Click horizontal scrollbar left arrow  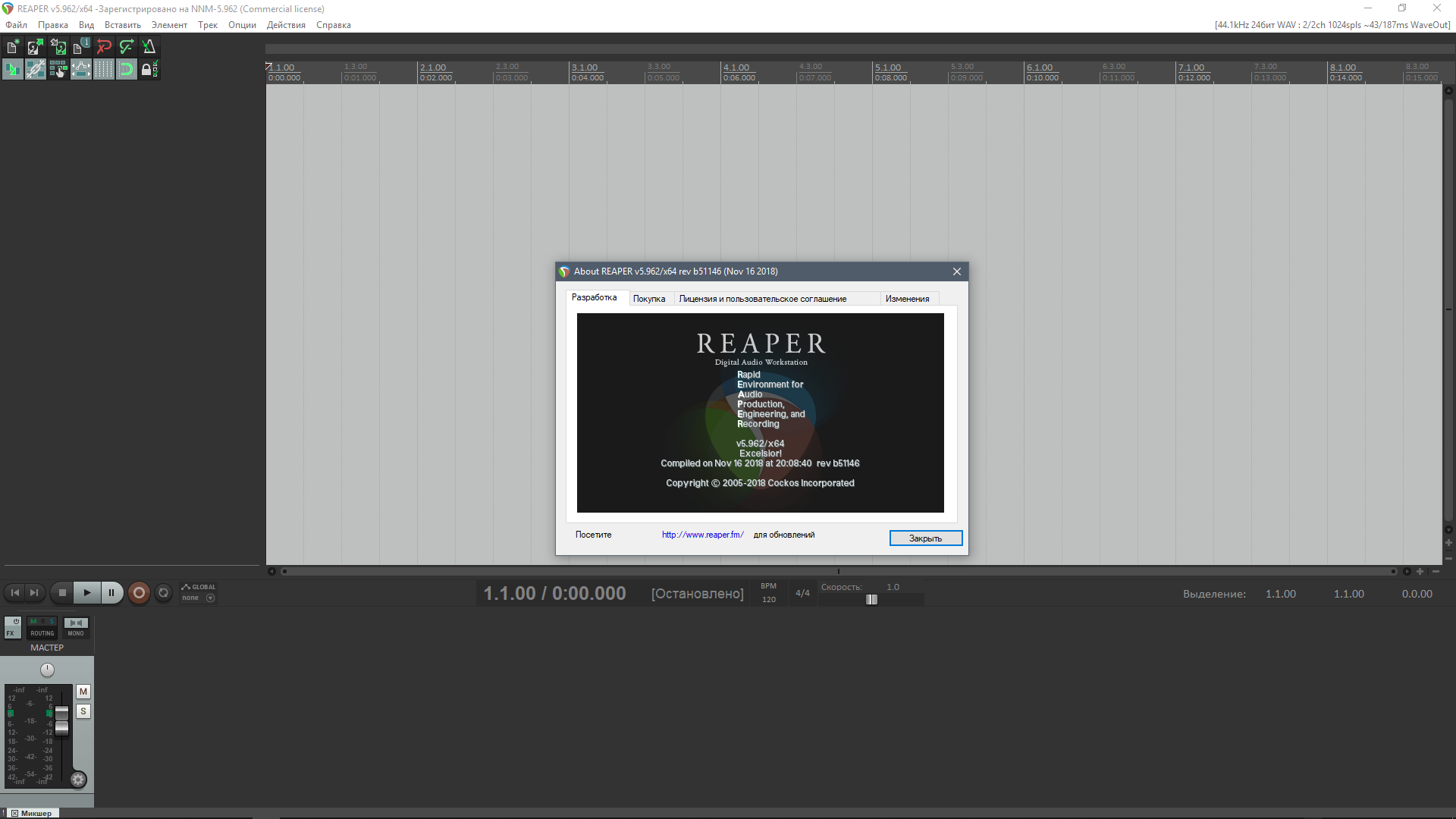pyautogui.click(x=271, y=571)
